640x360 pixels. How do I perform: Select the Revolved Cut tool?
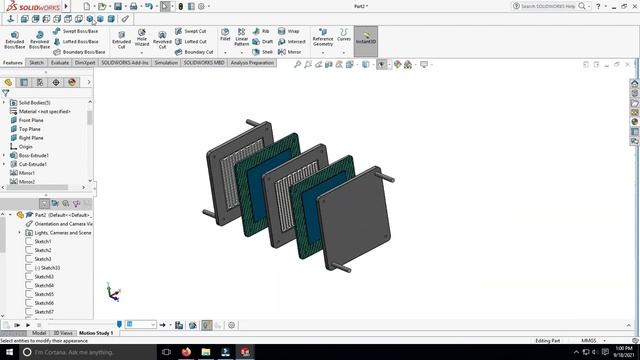pyautogui.click(x=162, y=40)
